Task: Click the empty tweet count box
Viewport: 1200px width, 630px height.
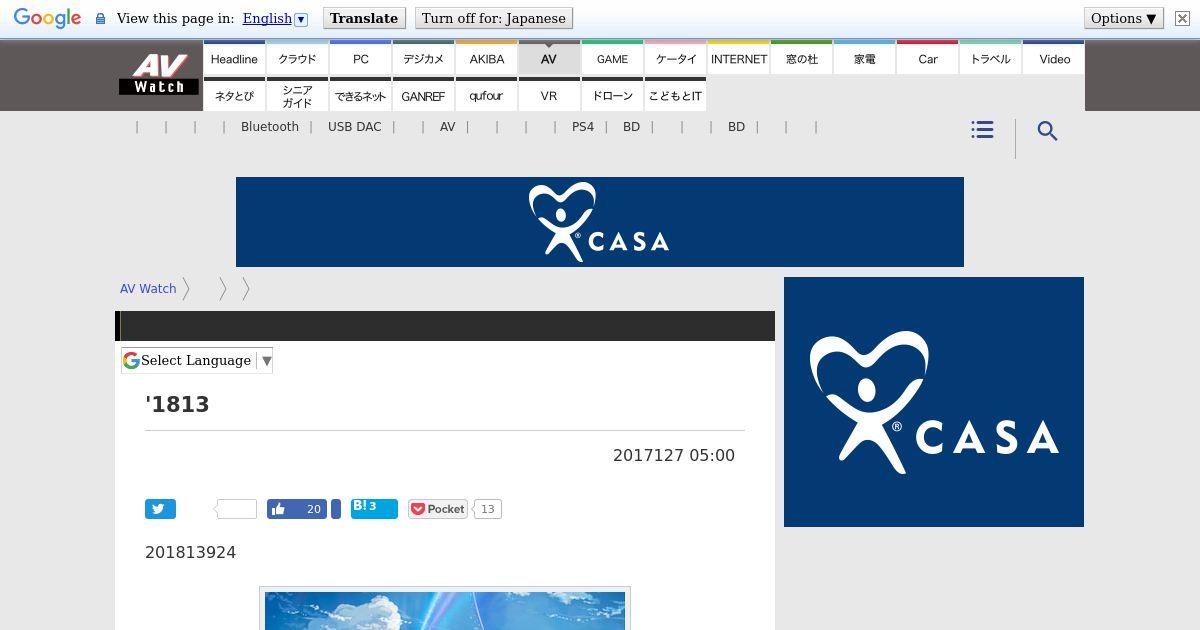Action: (236, 509)
